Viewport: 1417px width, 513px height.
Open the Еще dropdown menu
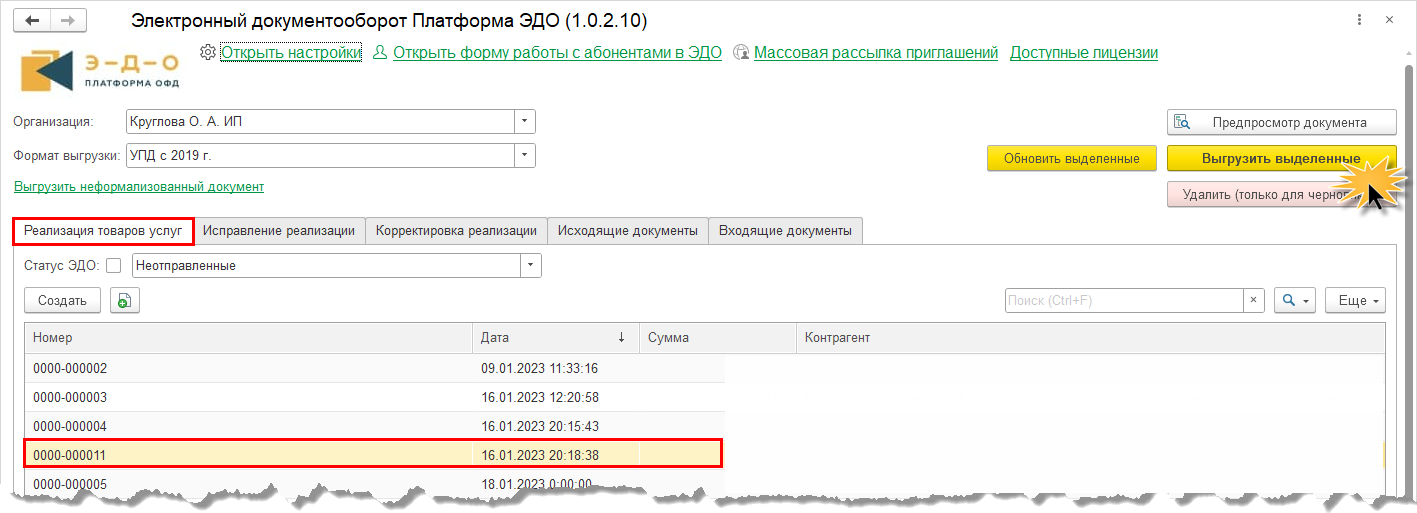[x=1355, y=300]
